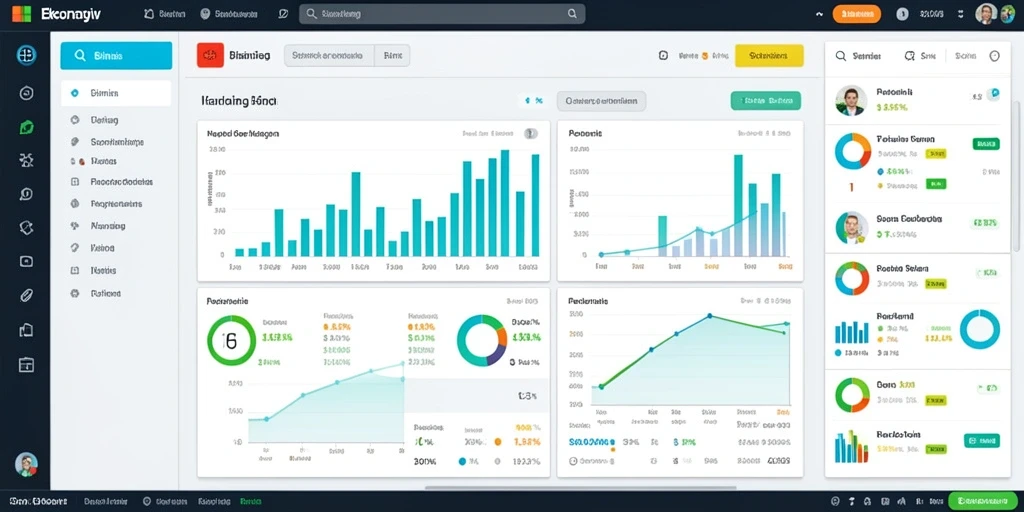The height and width of the screenshot is (512, 1024).
Task: Click the horizontal scrollbar below the charts
Action: coord(581,487)
